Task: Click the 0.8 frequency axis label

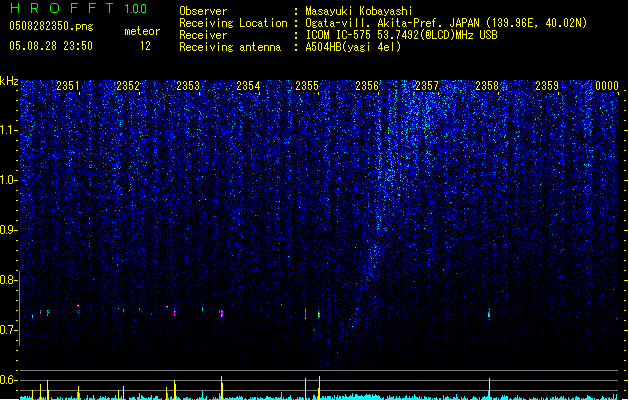Action: click(8, 280)
